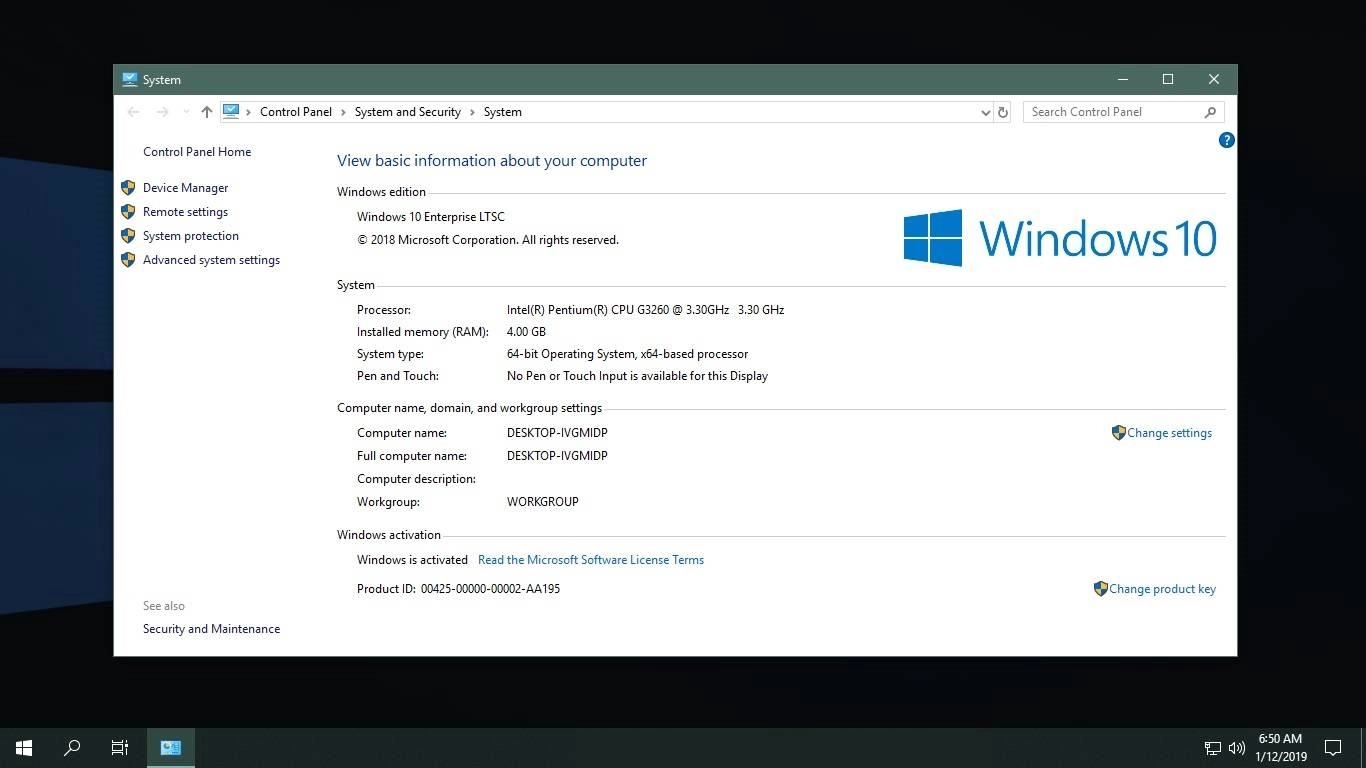Click the 4.00 GB installed memory value
Viewport: 1366px width, 768px height.
point(526,332)
